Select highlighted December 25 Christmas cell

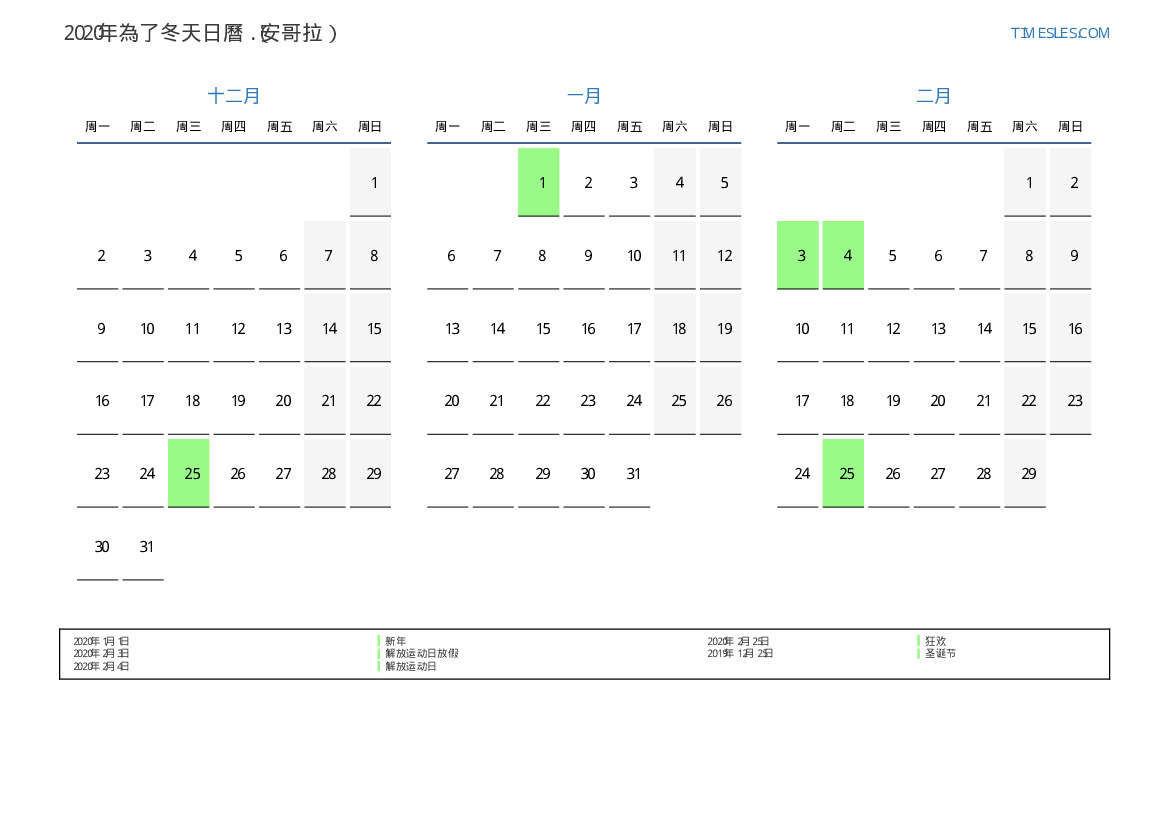point(189,473)
